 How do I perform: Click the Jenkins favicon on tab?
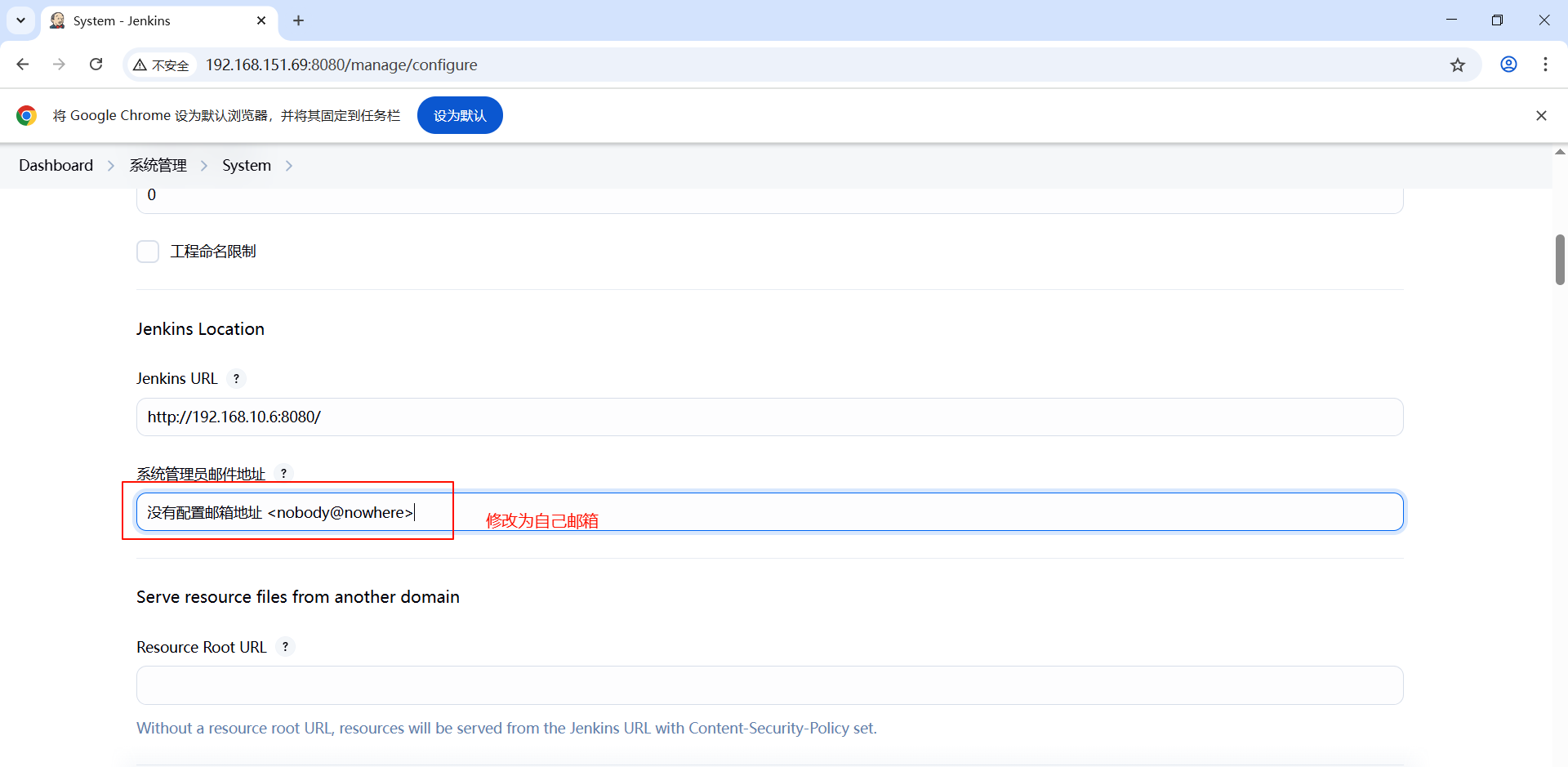pos(57,20)
